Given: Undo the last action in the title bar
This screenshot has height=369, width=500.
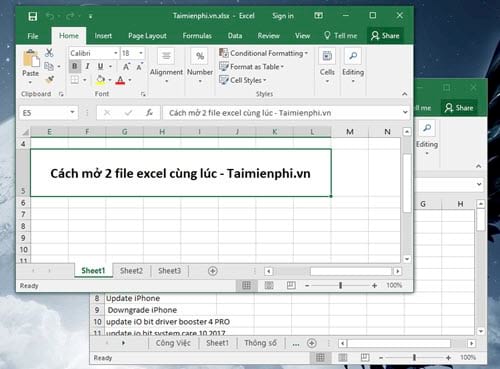Looking at the screenshot, I should [x=50, y=16].
